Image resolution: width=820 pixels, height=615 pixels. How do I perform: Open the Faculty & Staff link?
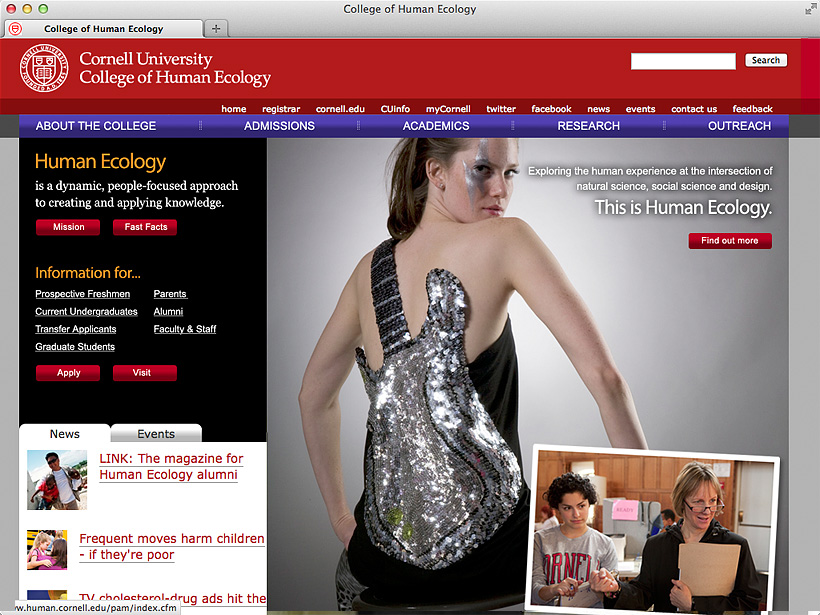click(185, 329)
